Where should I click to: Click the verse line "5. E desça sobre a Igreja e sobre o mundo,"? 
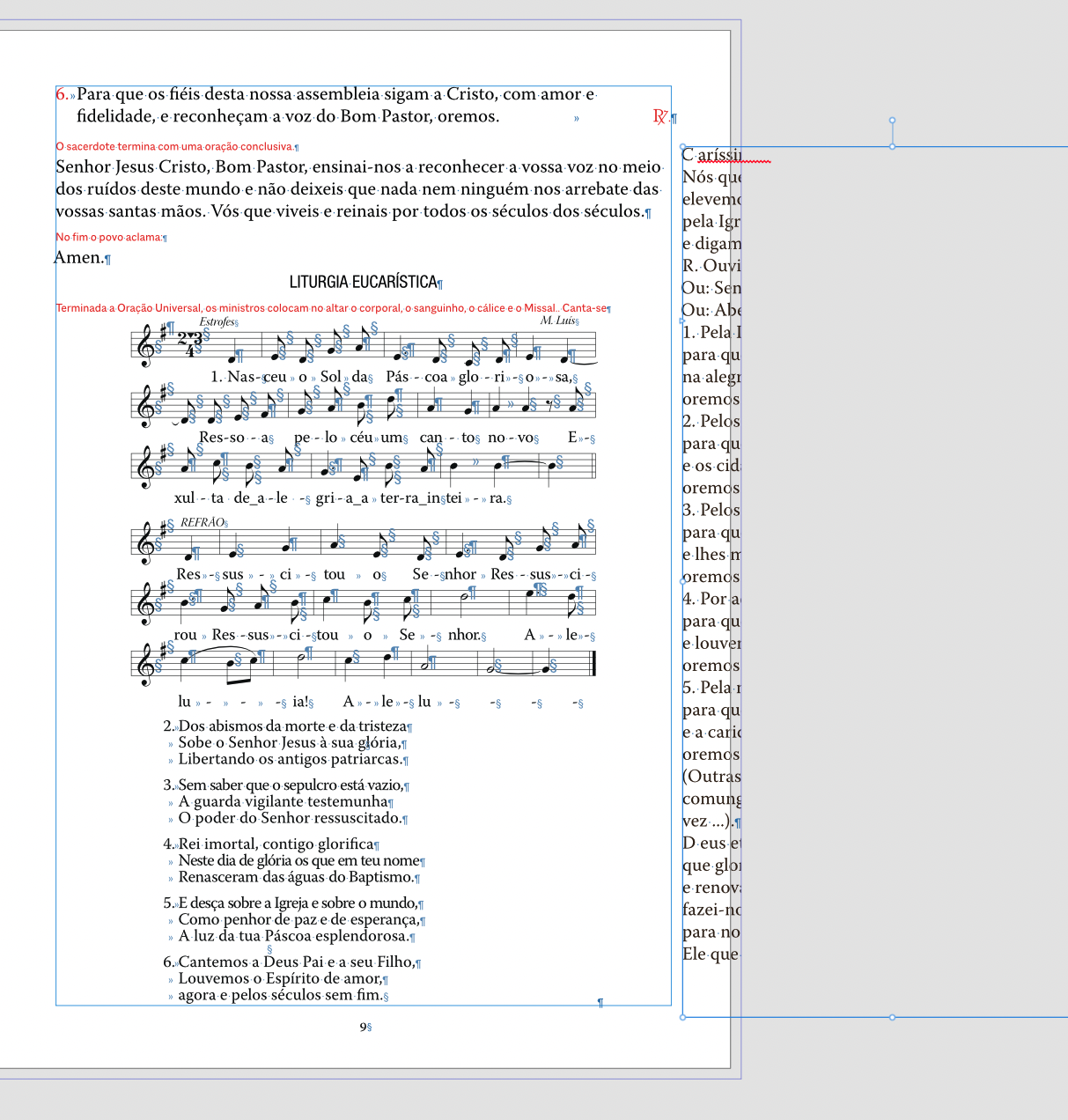pos(291,903)
